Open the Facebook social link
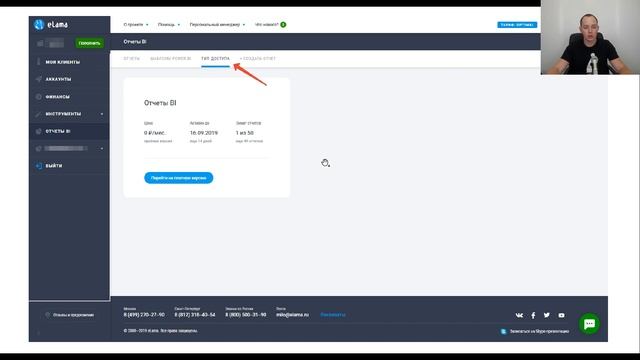640x360 pixels. coord(533,315)
